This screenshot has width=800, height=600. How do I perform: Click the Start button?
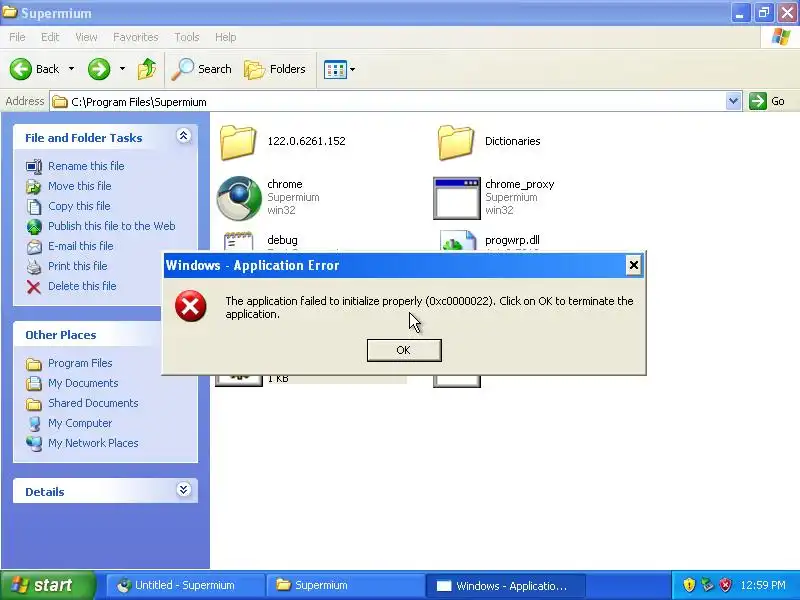[47, 585]
